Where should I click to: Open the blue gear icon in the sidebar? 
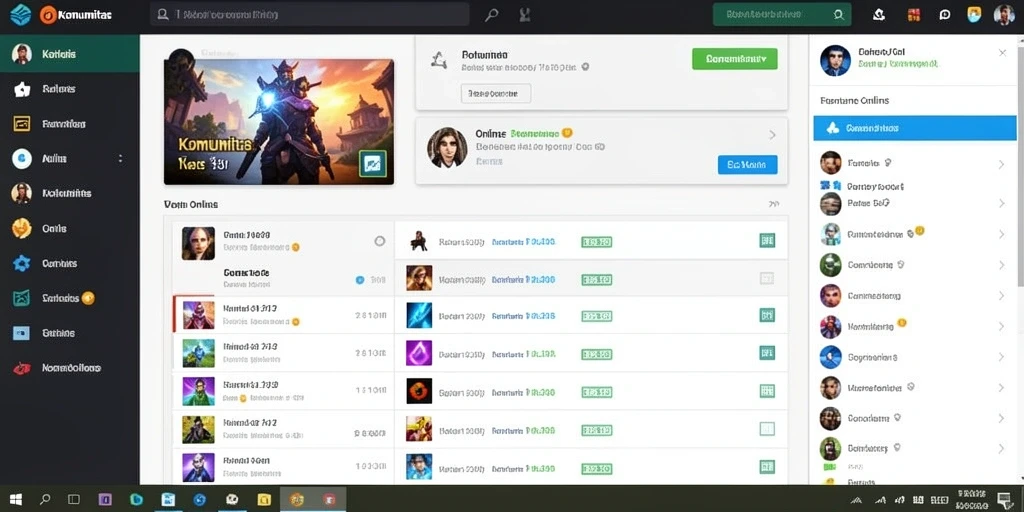[22, 263]
